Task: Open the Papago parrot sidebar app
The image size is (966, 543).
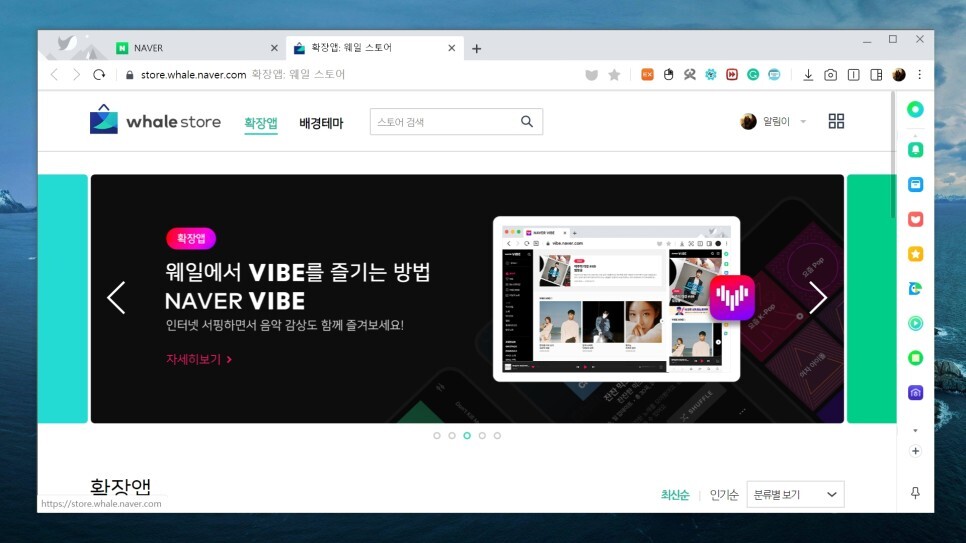Action: [x=915, y=288]
